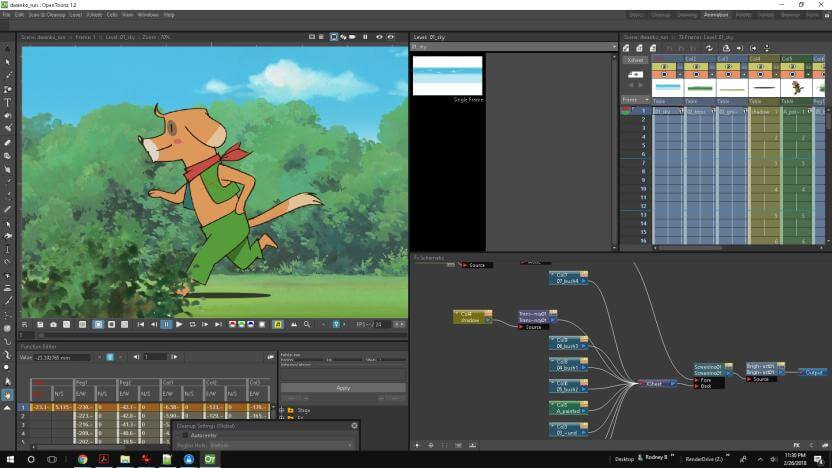Toggle the red channel icon
The width and height of the screenshot is (832, 468).
coord(232,324)
